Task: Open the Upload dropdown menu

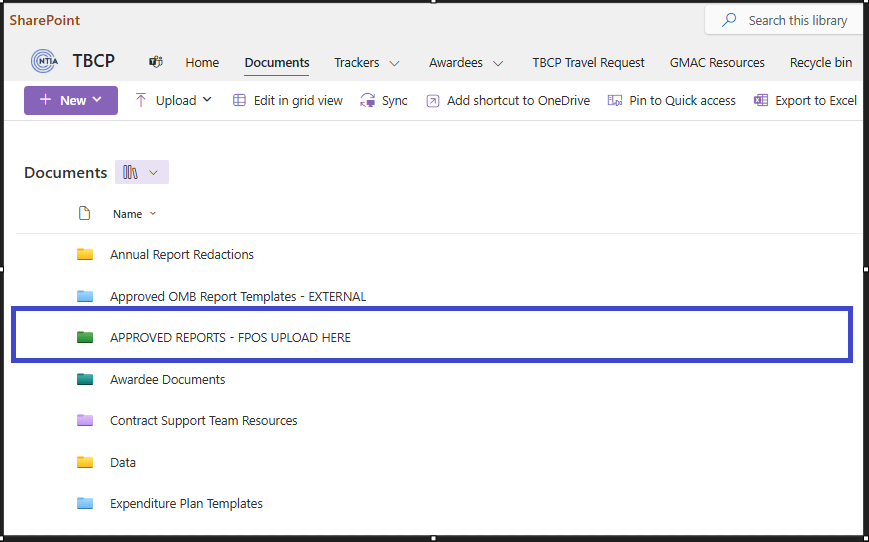Action: point(207,100)
